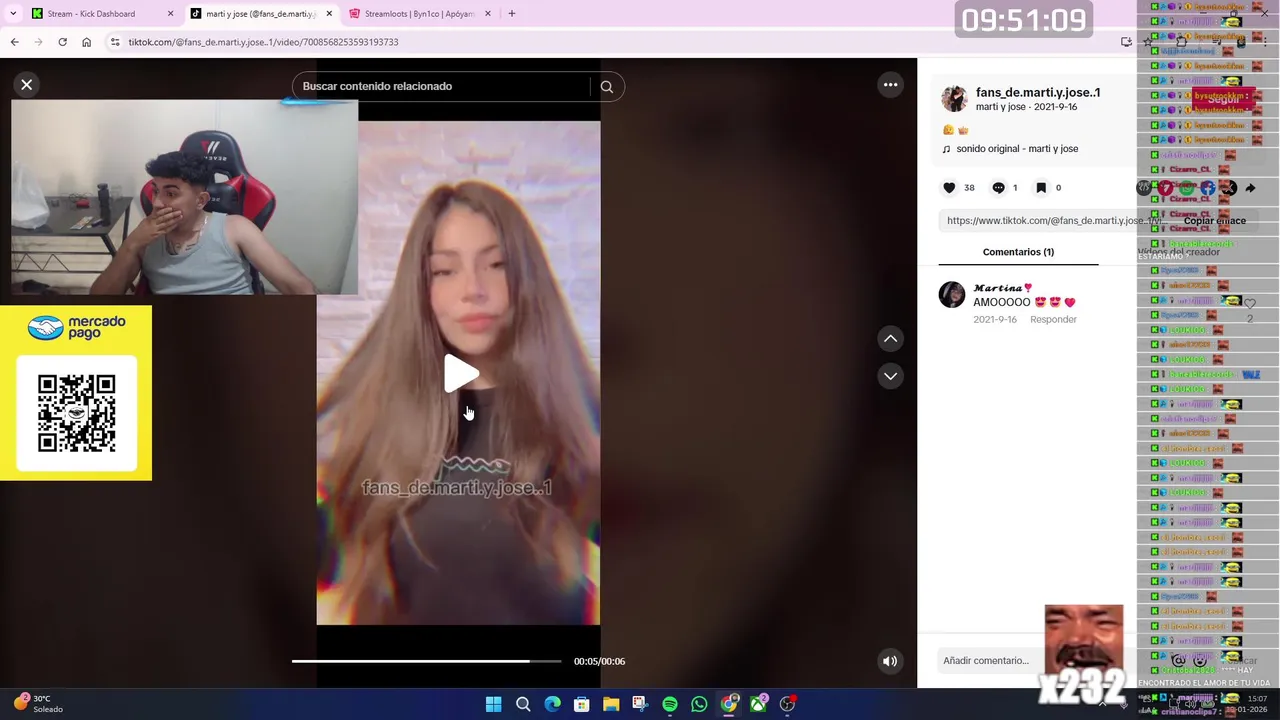
Task: Focus the 'Buscar contenido relacionado' search field
Action: pos(440,86)
